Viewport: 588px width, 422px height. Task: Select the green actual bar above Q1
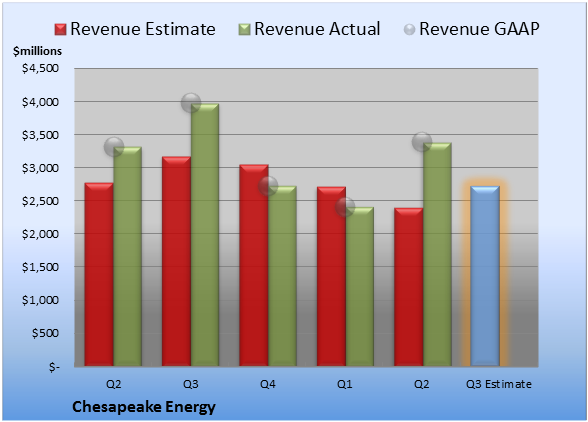(x=360, y=286)
